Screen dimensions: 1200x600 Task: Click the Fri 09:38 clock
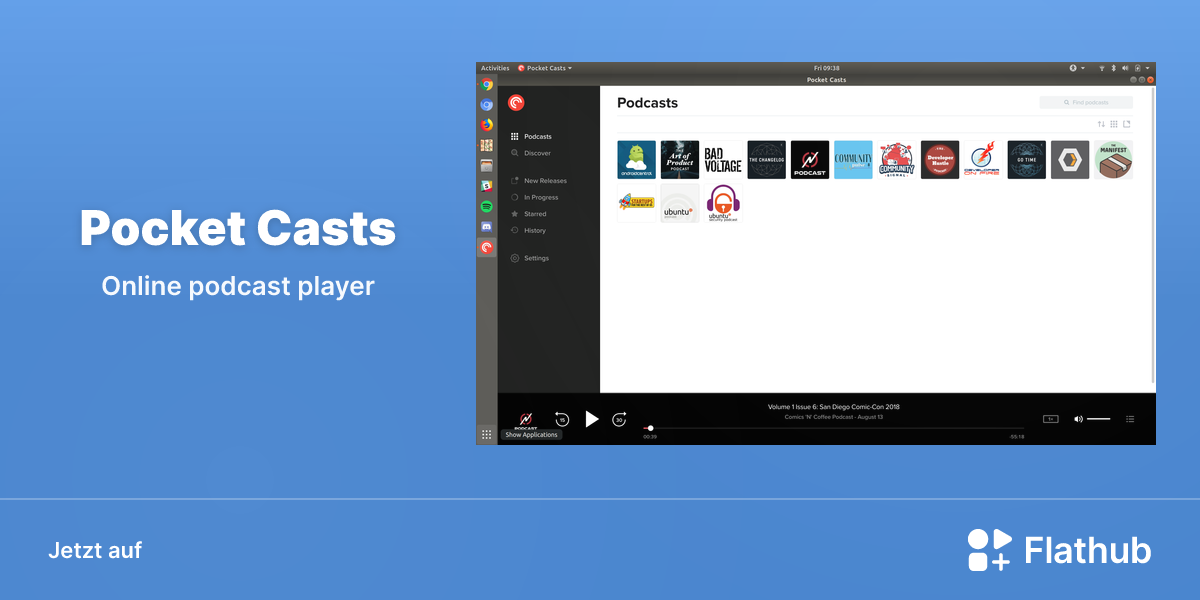(827, 68)
